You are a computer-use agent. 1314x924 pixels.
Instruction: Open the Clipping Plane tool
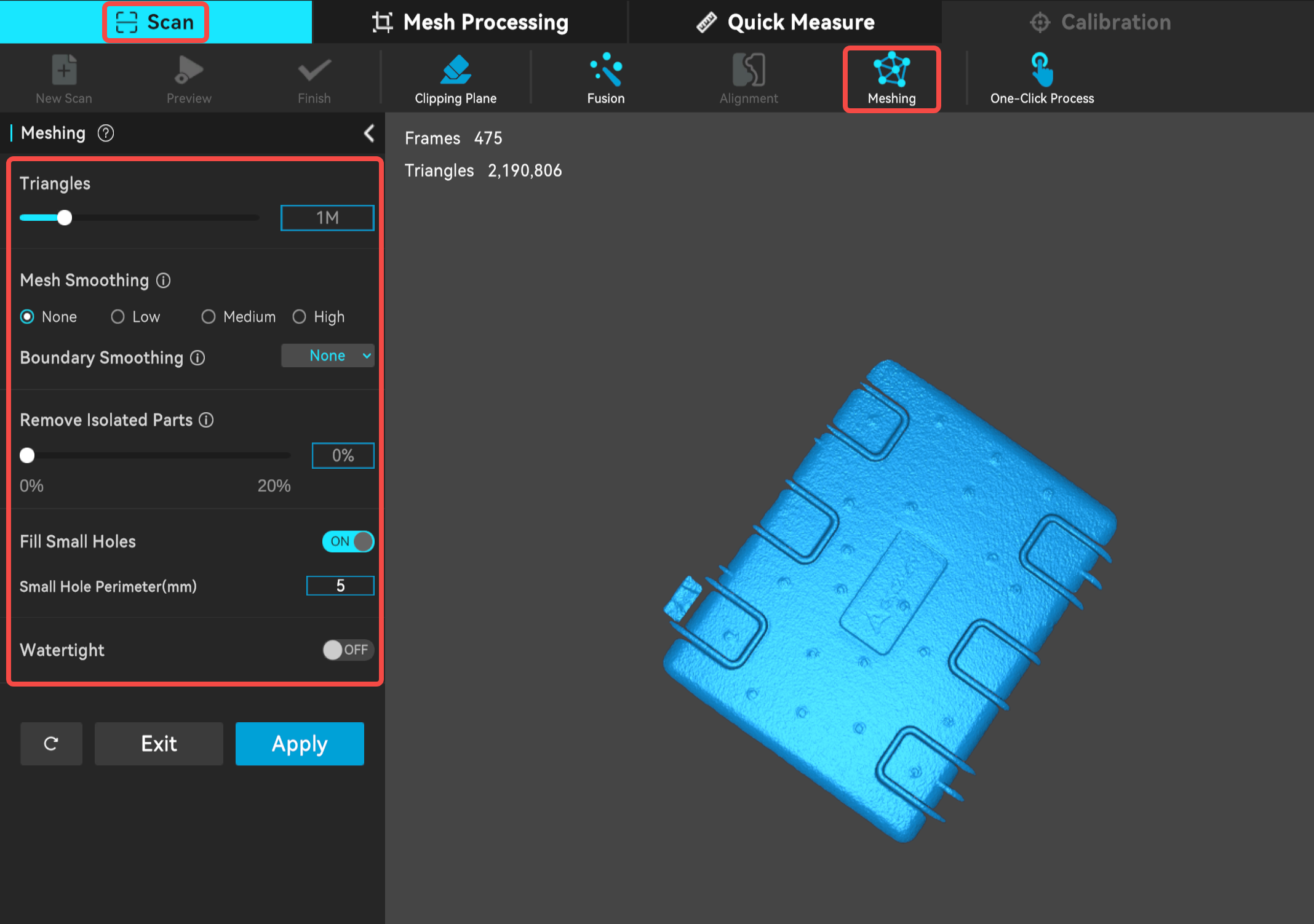(455, 79)
